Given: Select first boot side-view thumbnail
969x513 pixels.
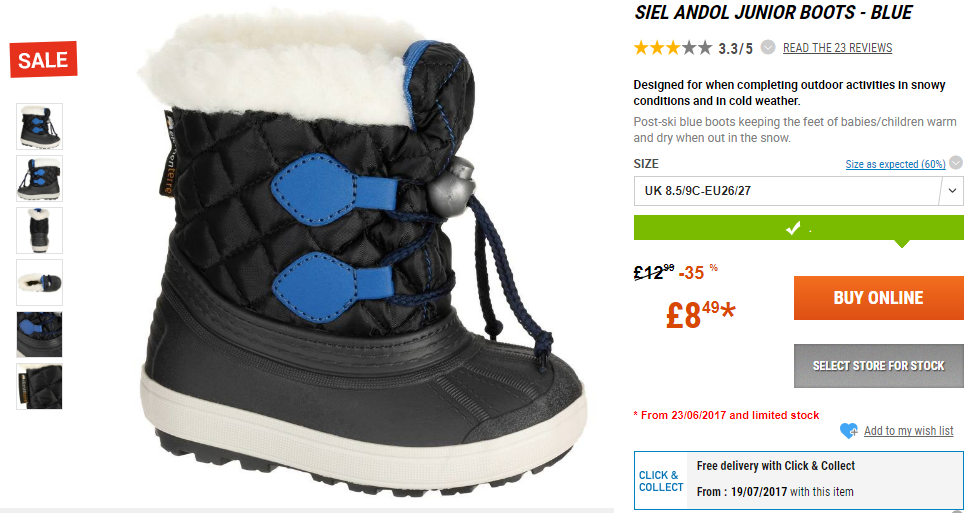Looking at the screenshot, I should (x=40, y=127).
